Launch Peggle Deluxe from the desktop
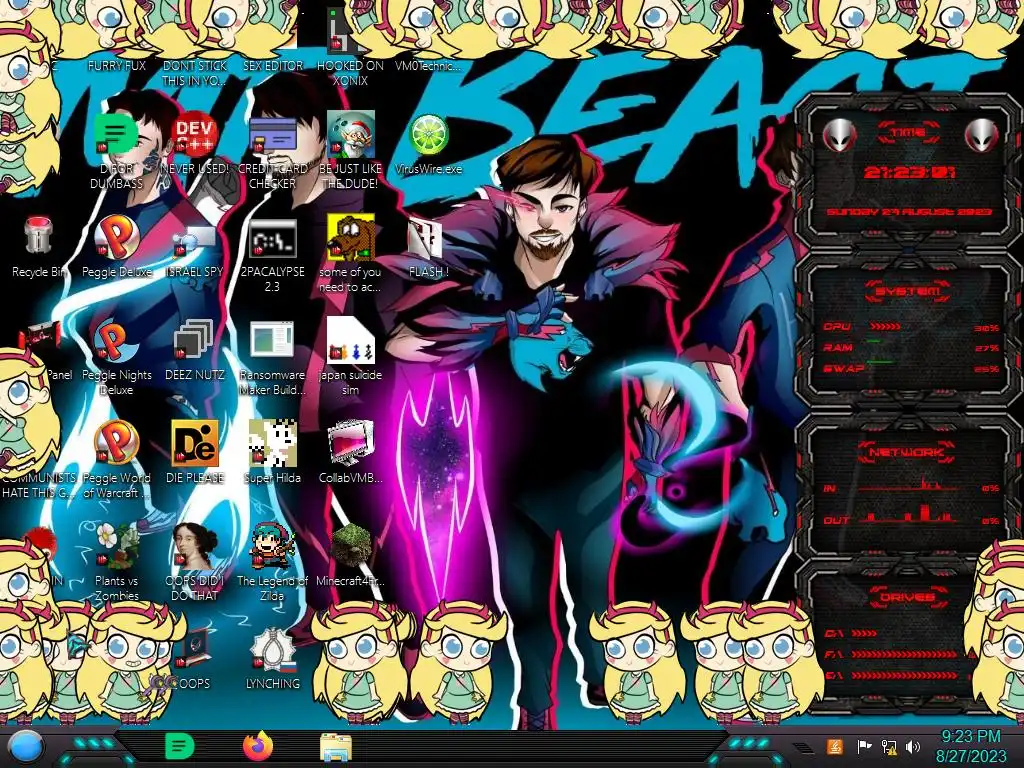1024x768 pixels. (x=116, y=236)
